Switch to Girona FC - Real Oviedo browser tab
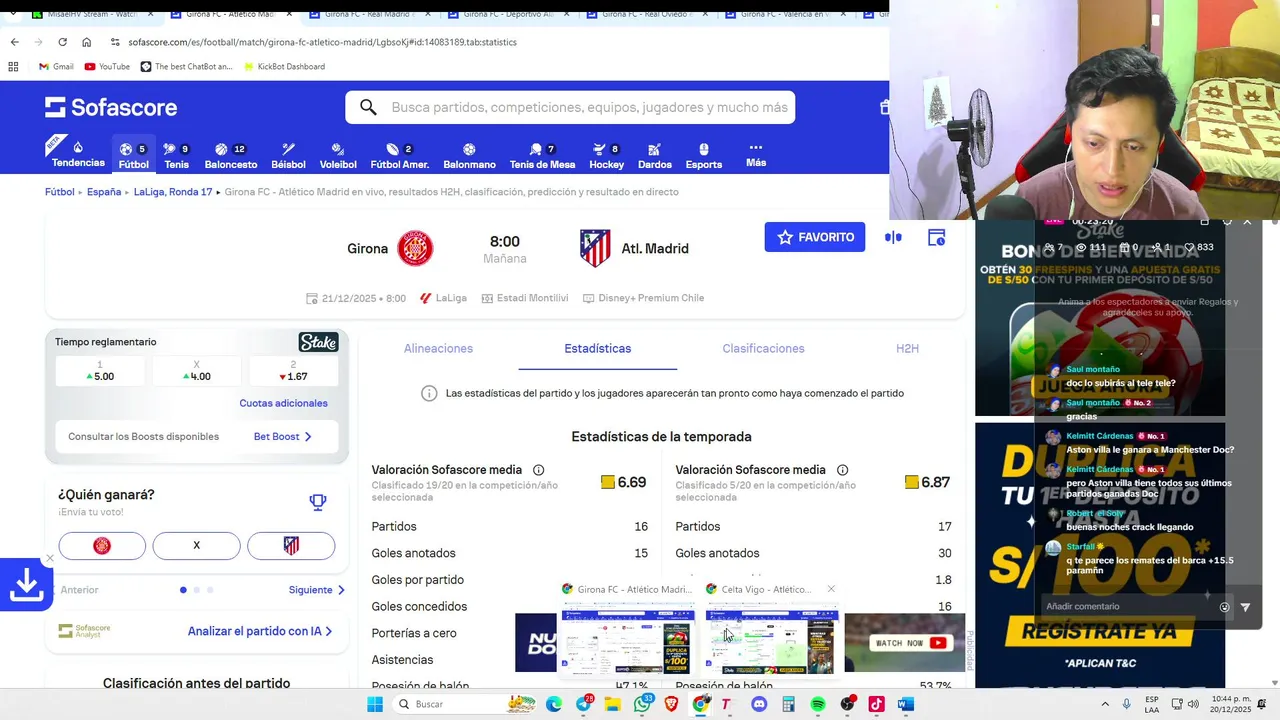Viewport: 1280px width, 720px height. pos(647,14)
